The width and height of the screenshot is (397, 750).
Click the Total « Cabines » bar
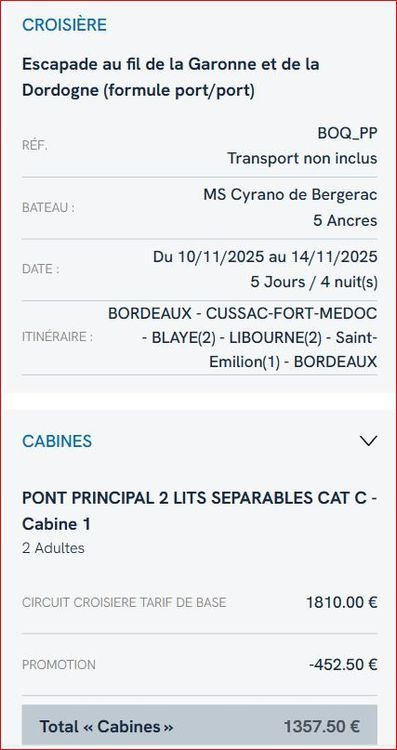pos(199,727)
